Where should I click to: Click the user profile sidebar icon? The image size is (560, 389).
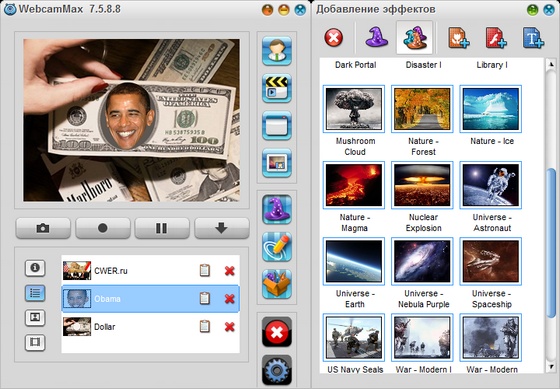[x=277, y=51]
